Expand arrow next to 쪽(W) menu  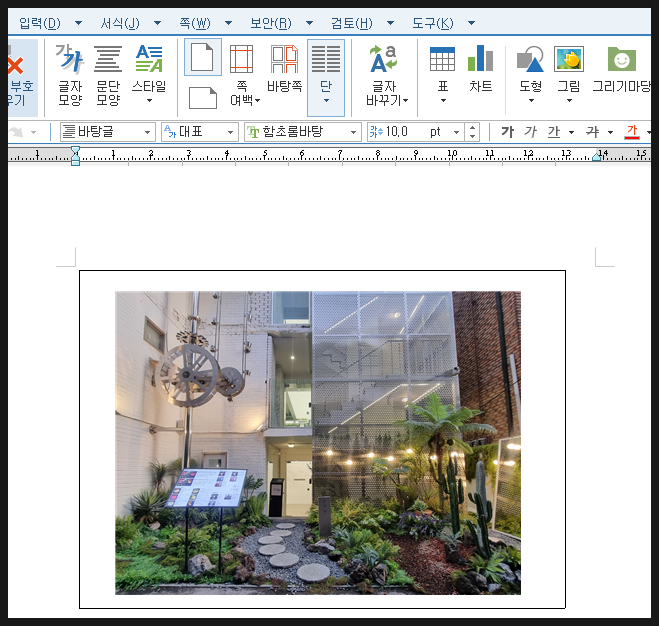tap(228, 23)
